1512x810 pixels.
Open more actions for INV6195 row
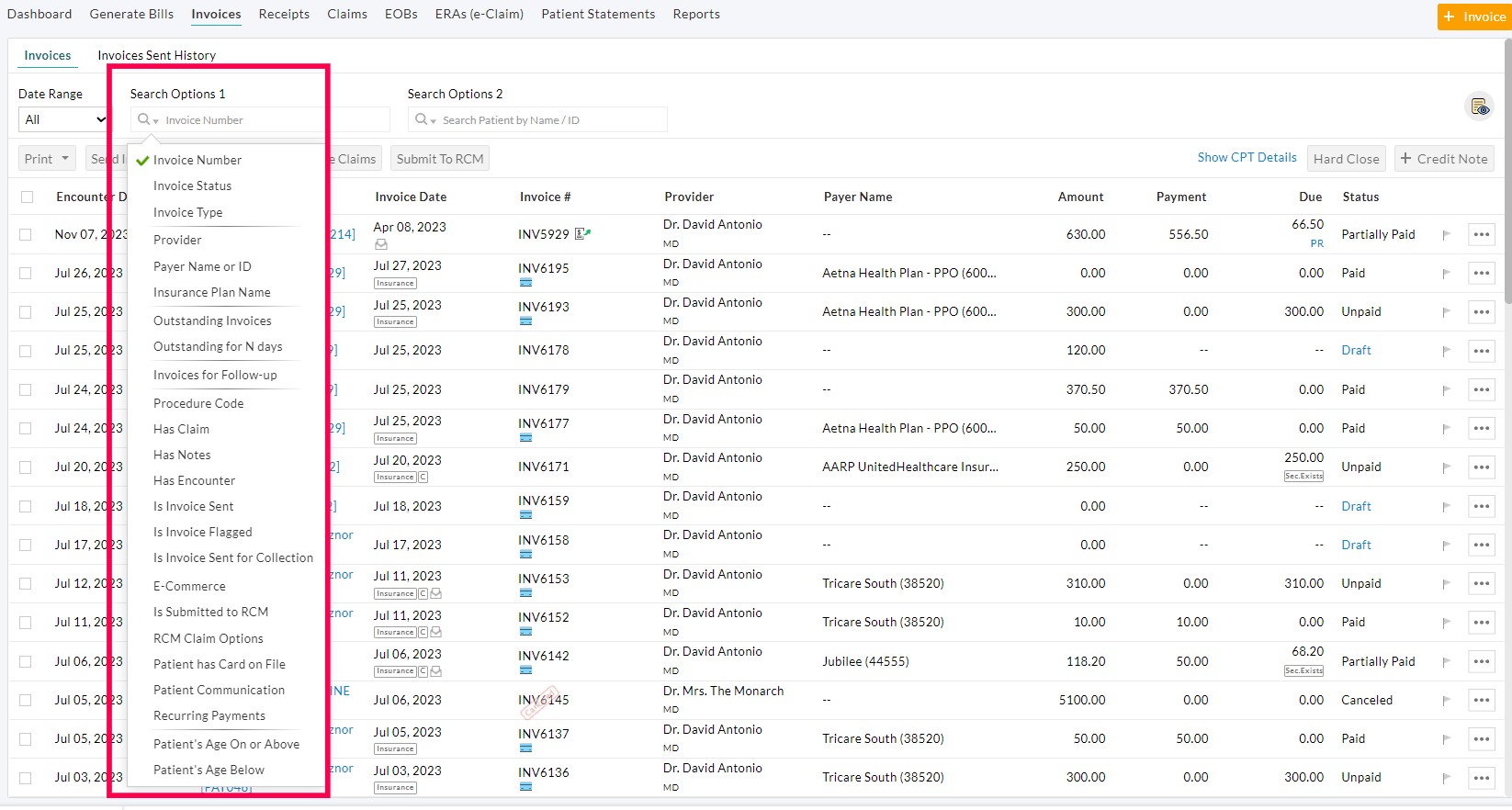pos(1481,273)
